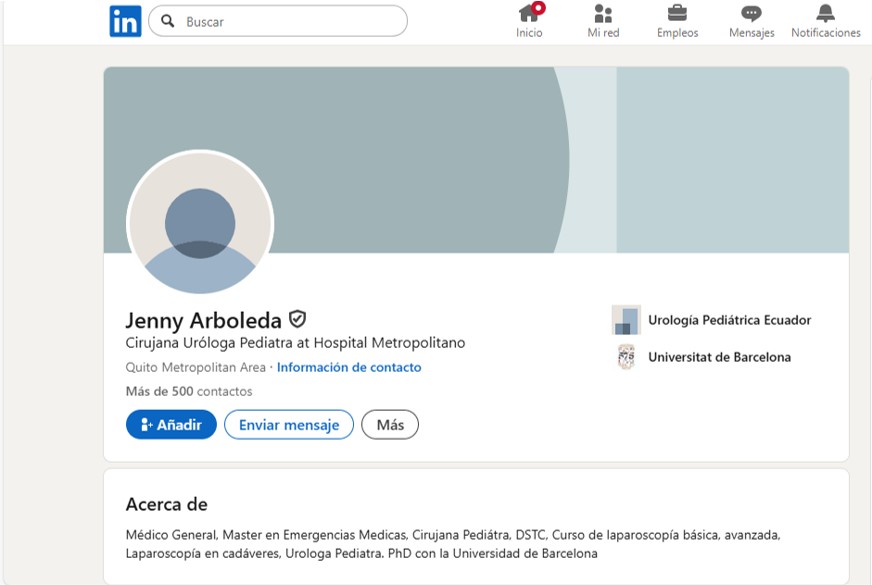872x585 pixels.
Task: Open the Universitat de Barcelona text link
Action: (719, 357)
